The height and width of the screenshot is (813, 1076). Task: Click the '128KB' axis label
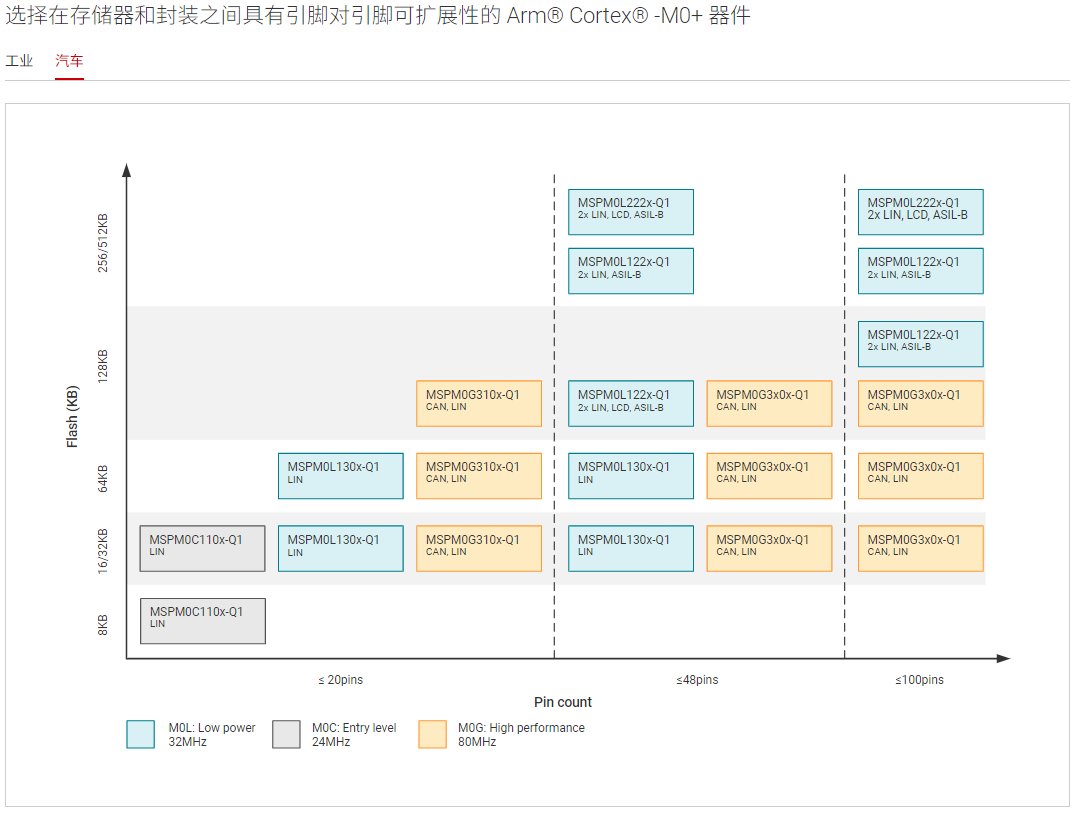[102, 366]
